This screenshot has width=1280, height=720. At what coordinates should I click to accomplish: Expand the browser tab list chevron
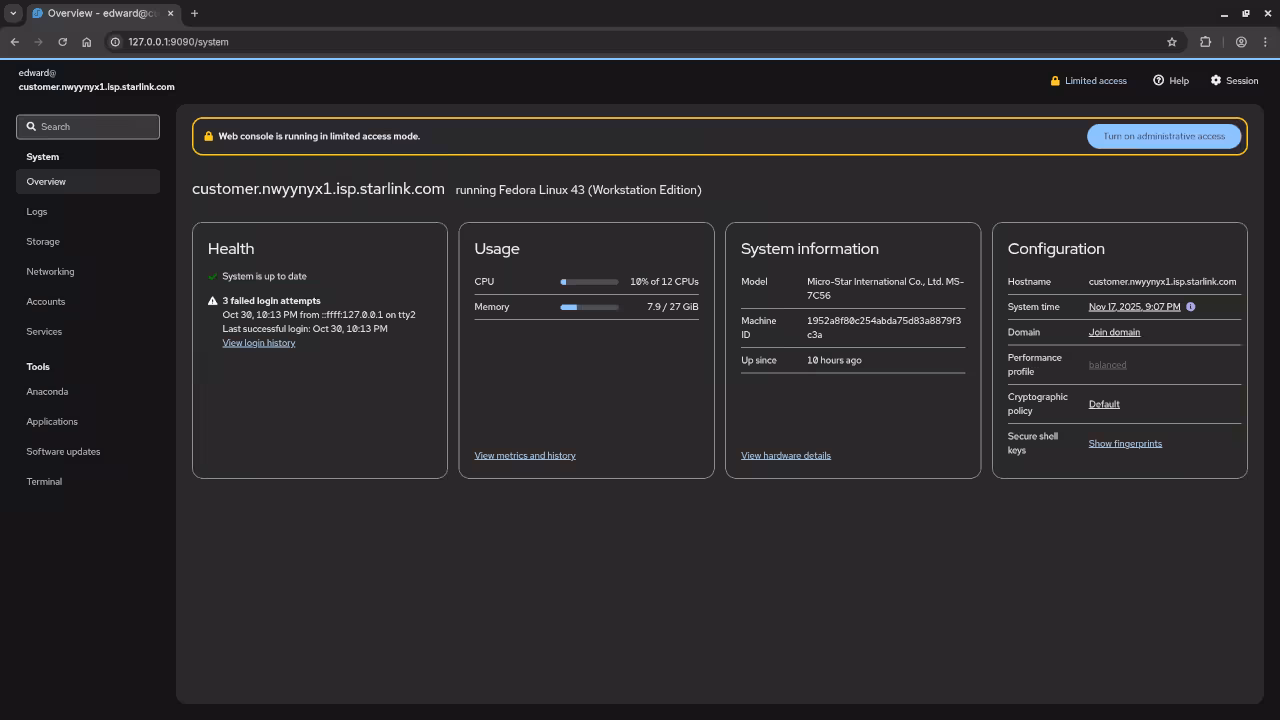click(13, 14)
